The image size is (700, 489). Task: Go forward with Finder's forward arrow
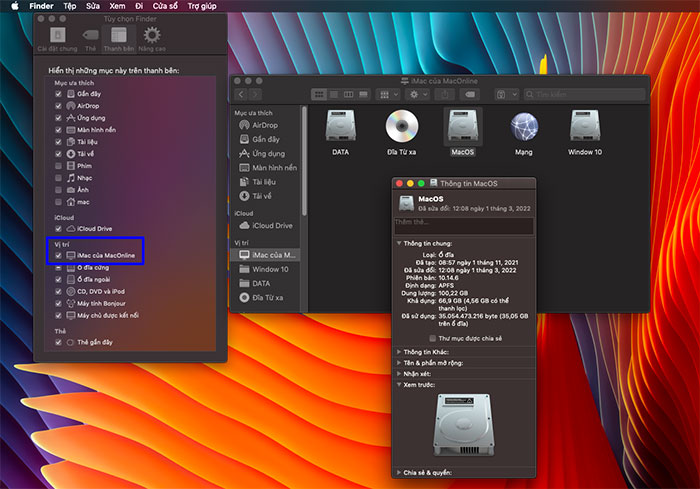[x=255, y=94]
